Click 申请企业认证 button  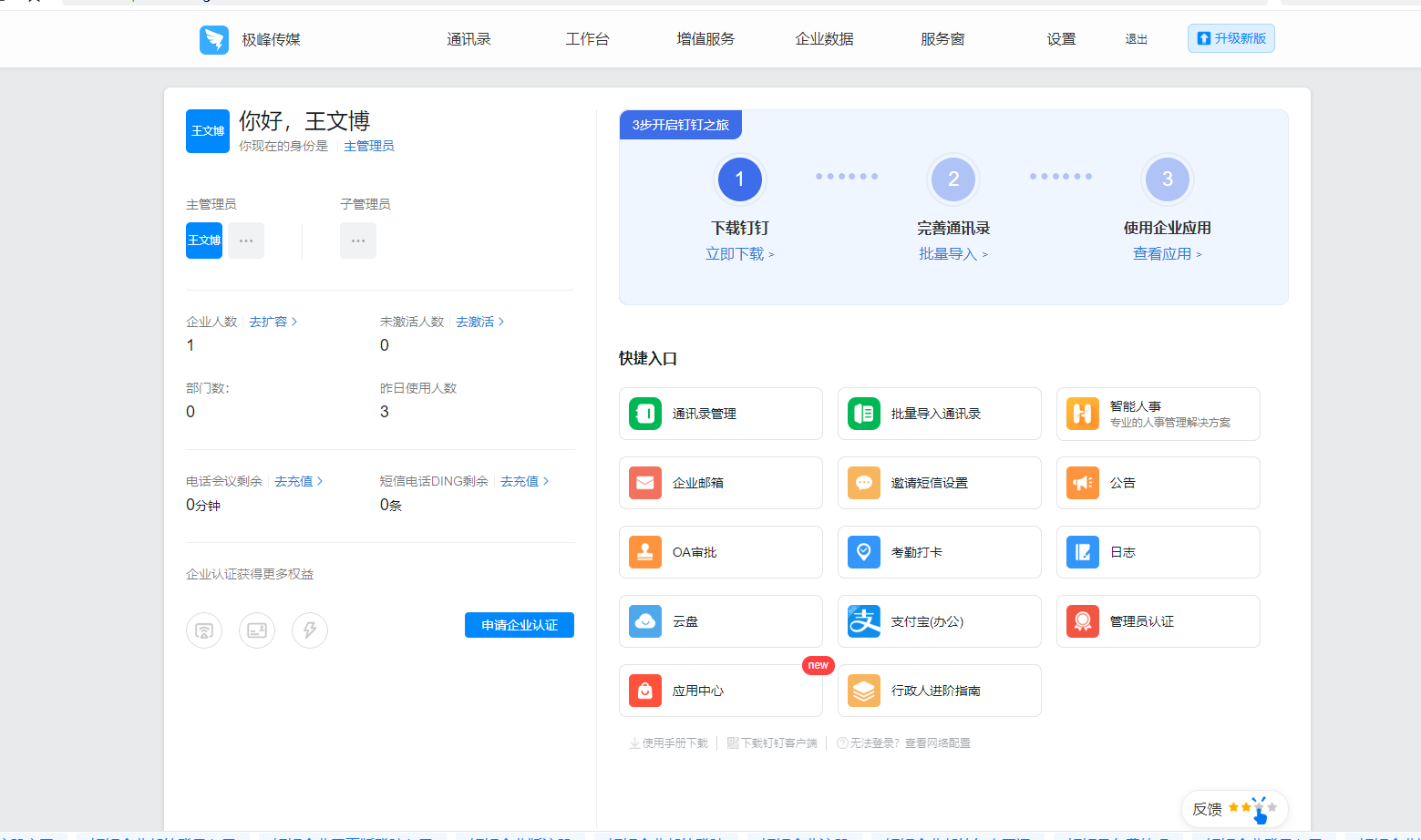pyautogui.click(x=520, y=625)
